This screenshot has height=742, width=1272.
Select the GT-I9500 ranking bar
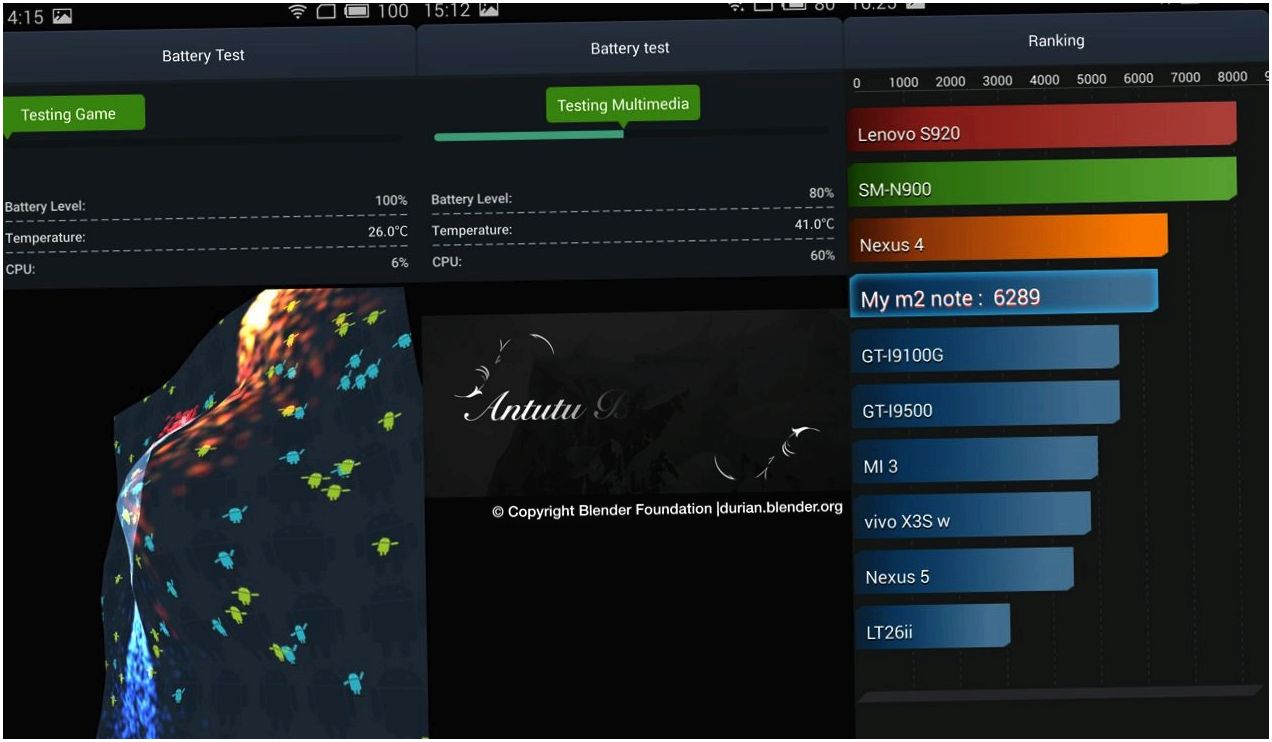(986, 406)
